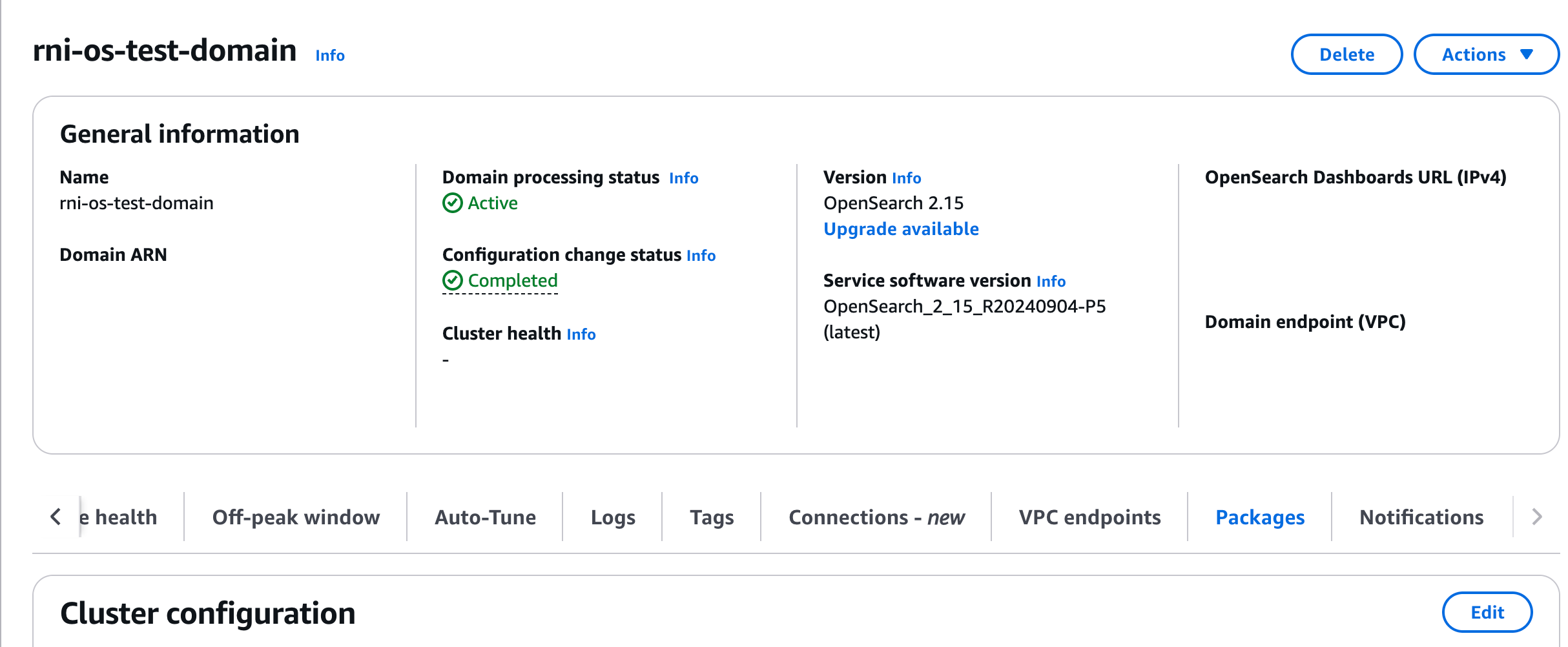The height and width of the screenshot is (647, 1568).
Task: Open Info for Domain processing status
Action: tap(683, 178)
